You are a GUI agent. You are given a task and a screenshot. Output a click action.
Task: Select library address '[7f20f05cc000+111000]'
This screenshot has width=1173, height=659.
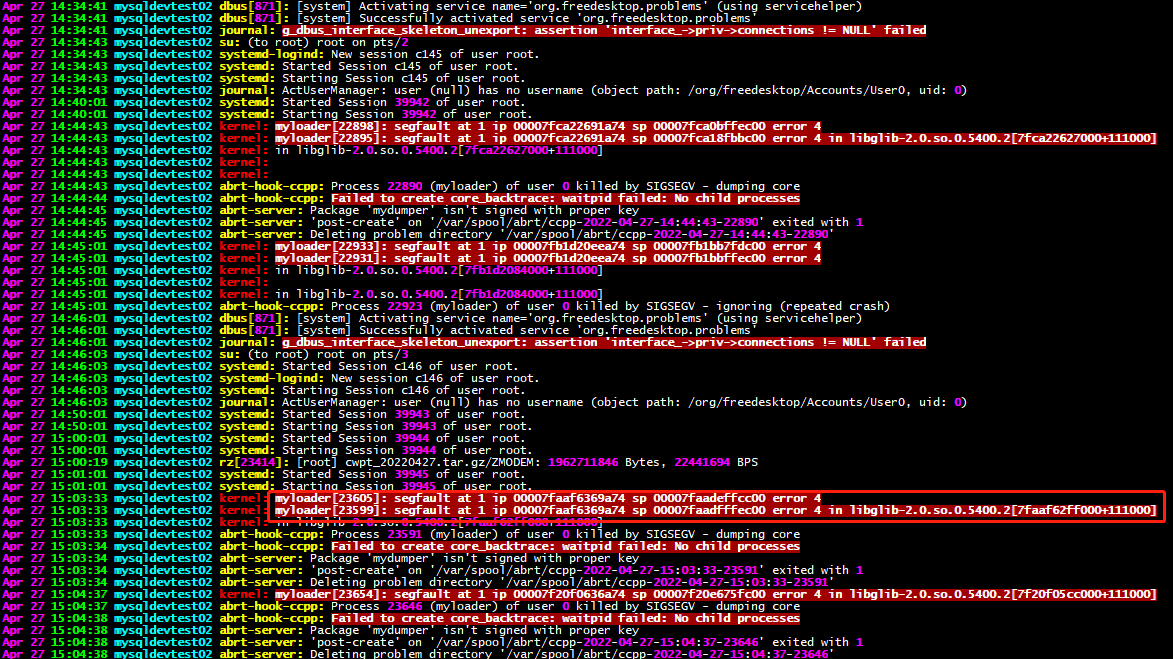click(x=1082, y=594)
